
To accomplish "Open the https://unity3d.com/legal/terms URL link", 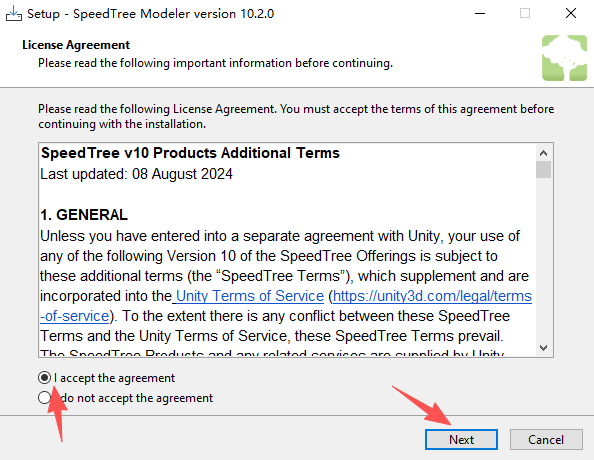I will pyautogui.click(x=432, y=296).
